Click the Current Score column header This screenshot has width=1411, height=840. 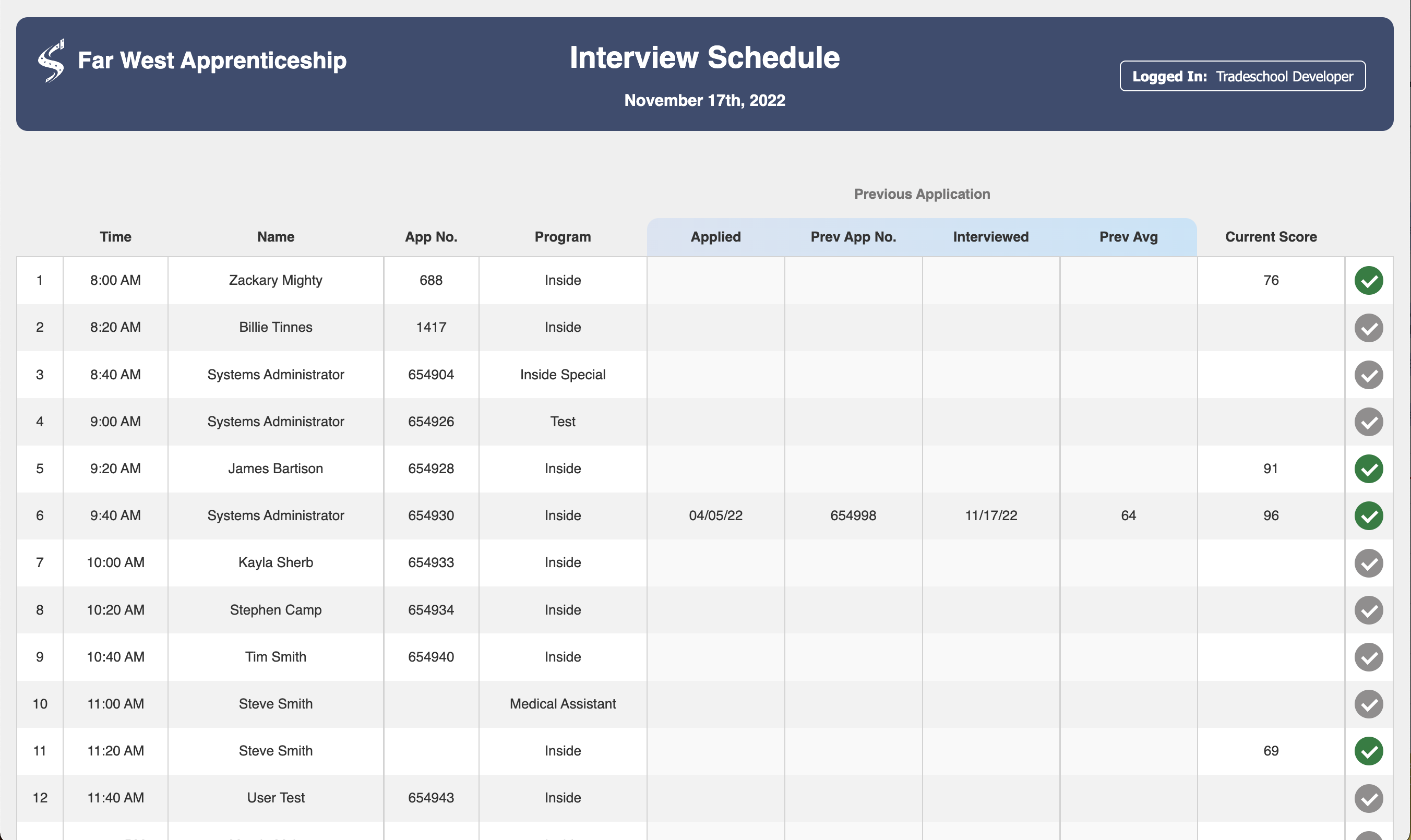pos(1271,236)
